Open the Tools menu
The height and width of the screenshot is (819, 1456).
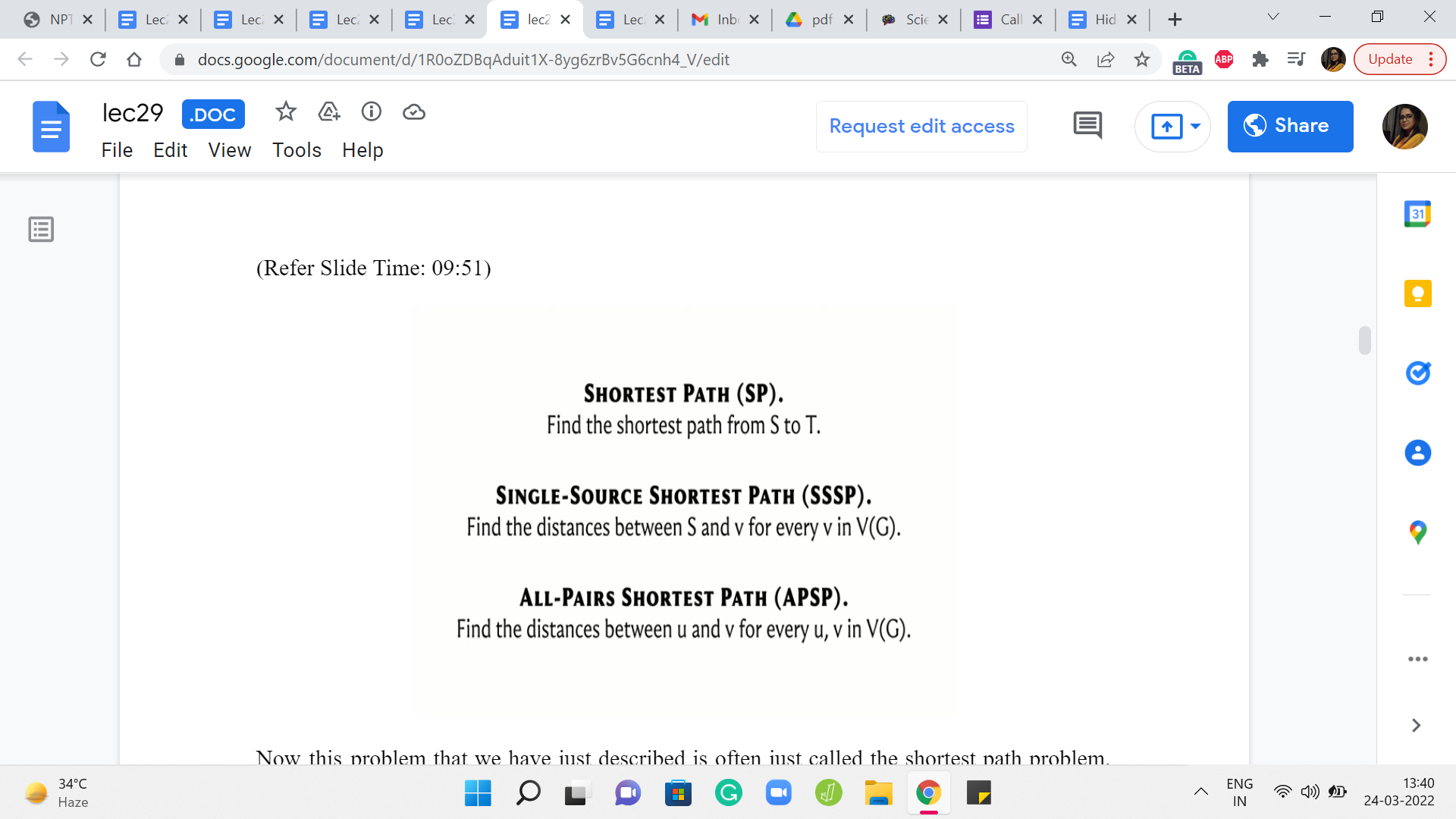[297, 150]
